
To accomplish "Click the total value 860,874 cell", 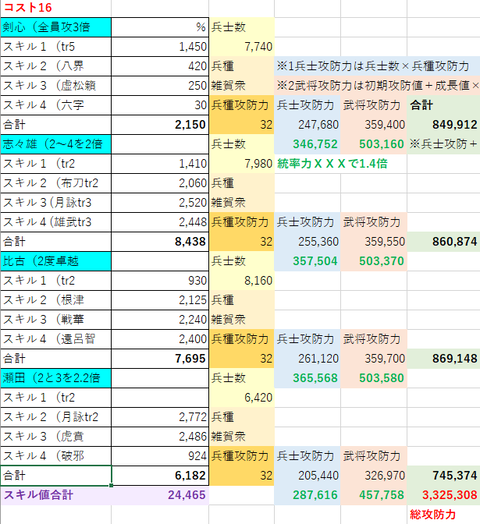I will [444, 242].
